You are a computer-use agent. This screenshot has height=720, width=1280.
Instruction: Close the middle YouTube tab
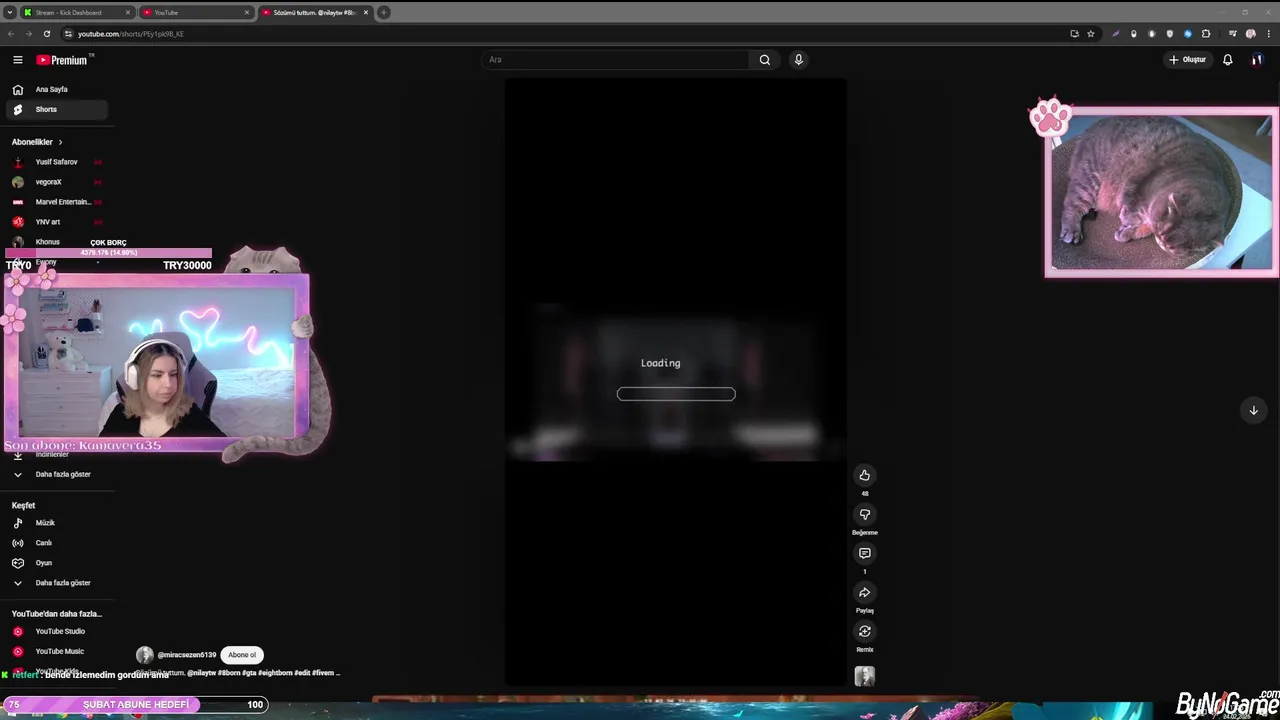point(247,12)
